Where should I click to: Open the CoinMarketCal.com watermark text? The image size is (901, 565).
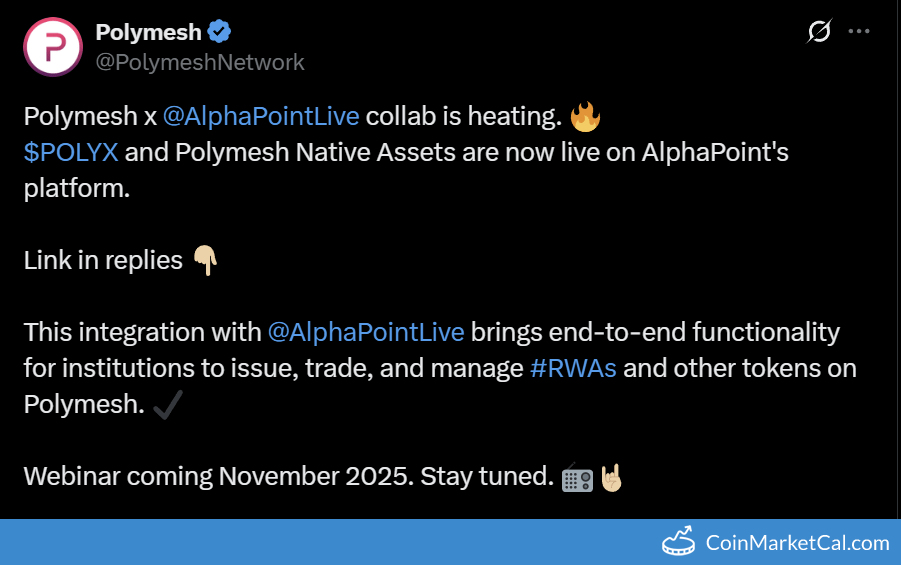(797, 543)
